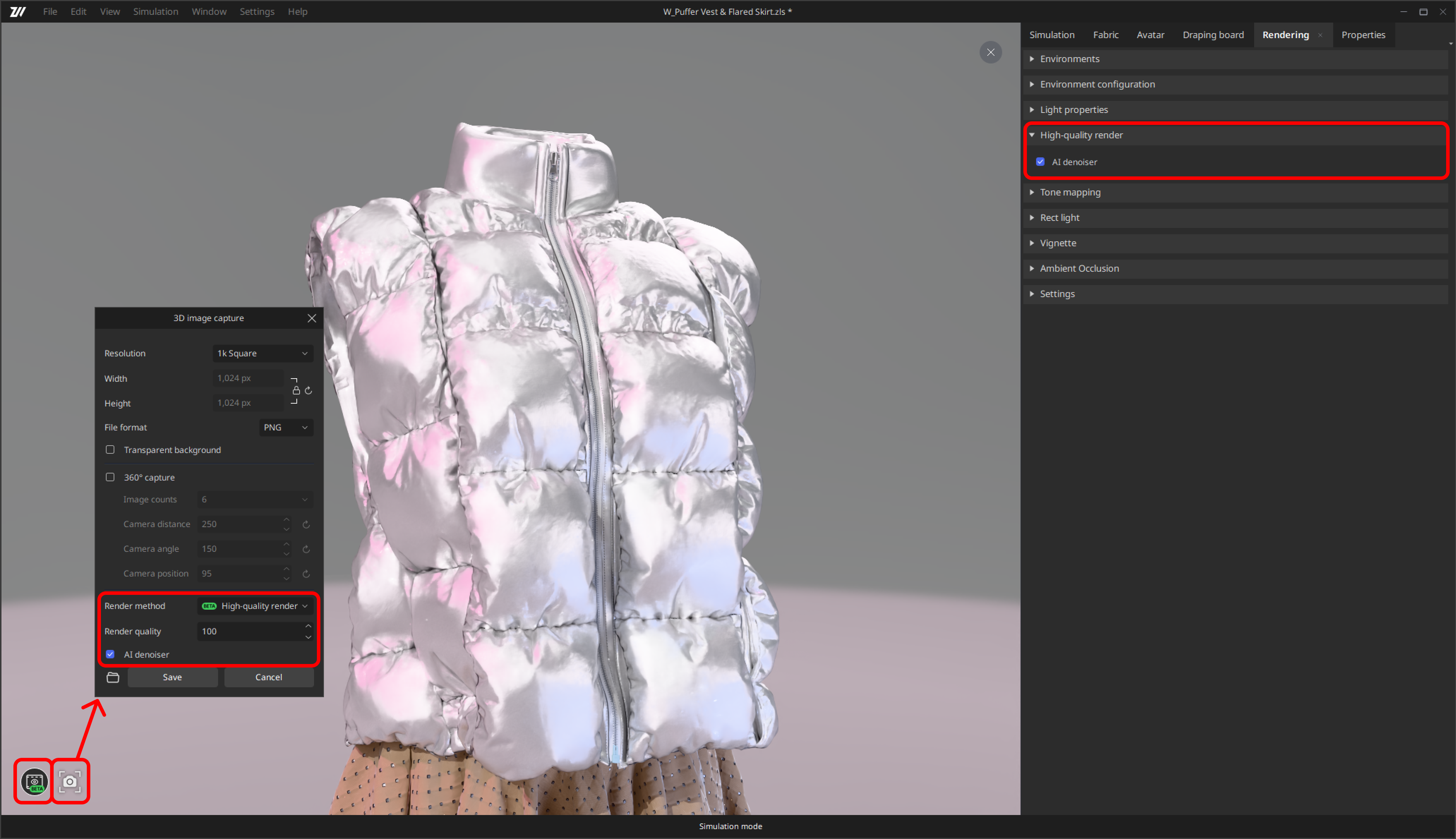Screen dimensions: 1456x839
Task: Click the Cancel button
Action: click(x=269, y=677)
